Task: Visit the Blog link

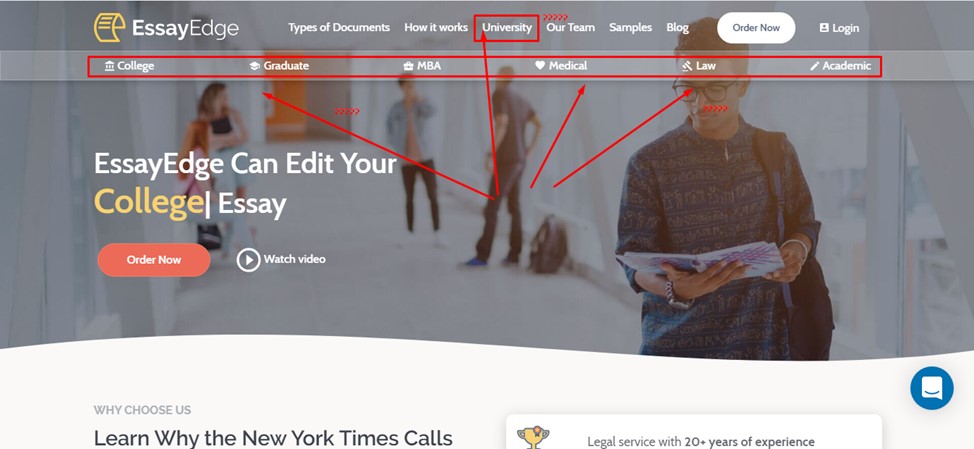Action: tap(678, 27)
